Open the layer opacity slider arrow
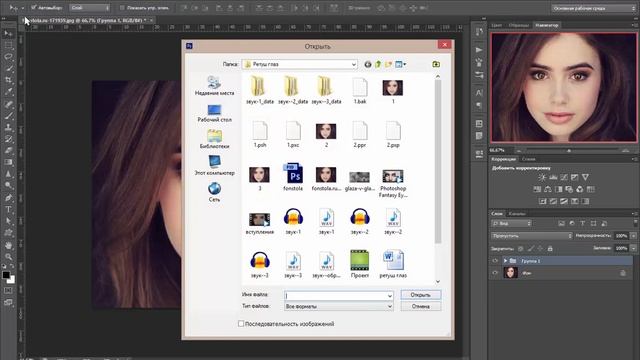 (633, 236)
